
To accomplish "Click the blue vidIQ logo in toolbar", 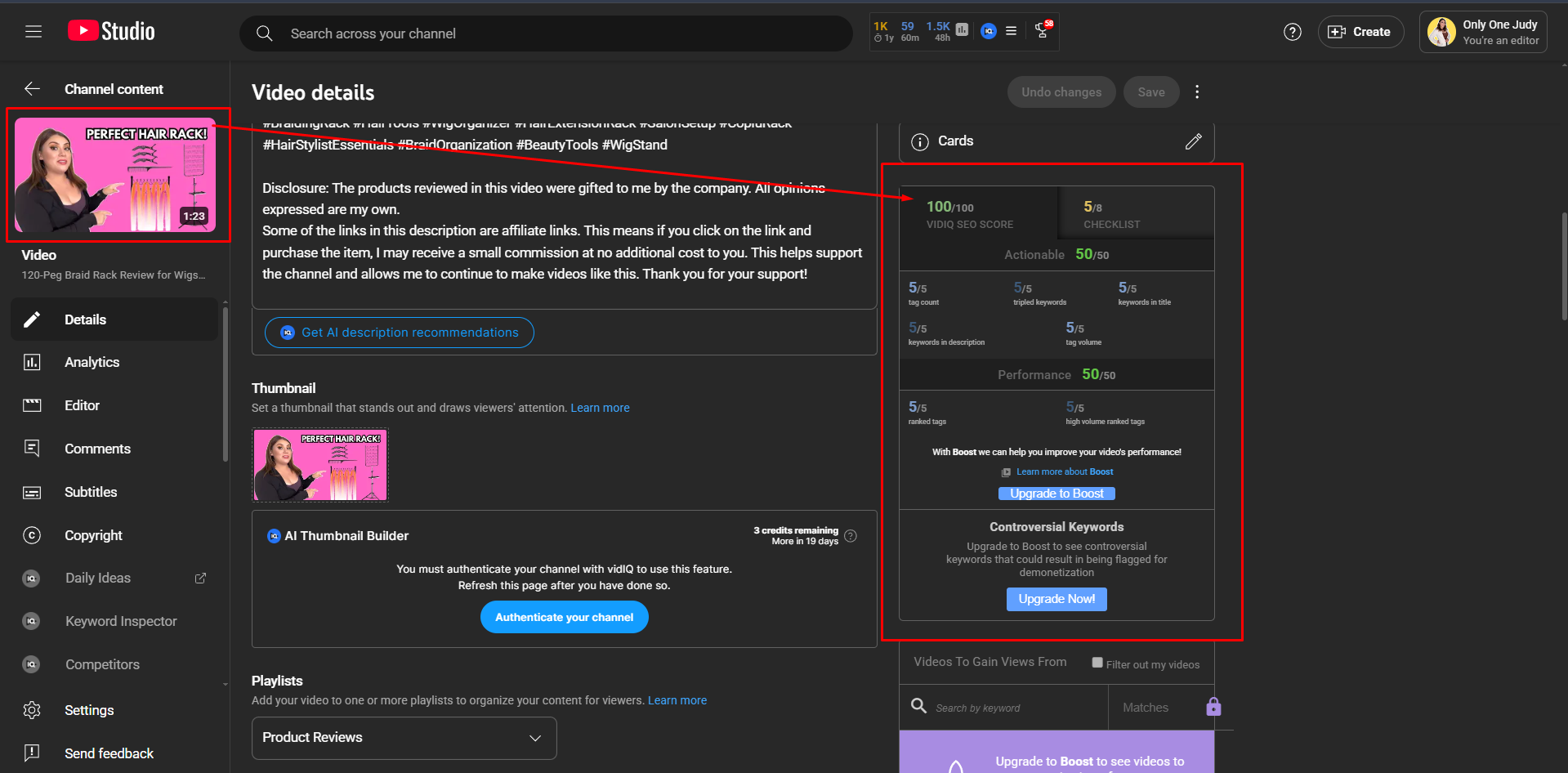I will [989, 31].
